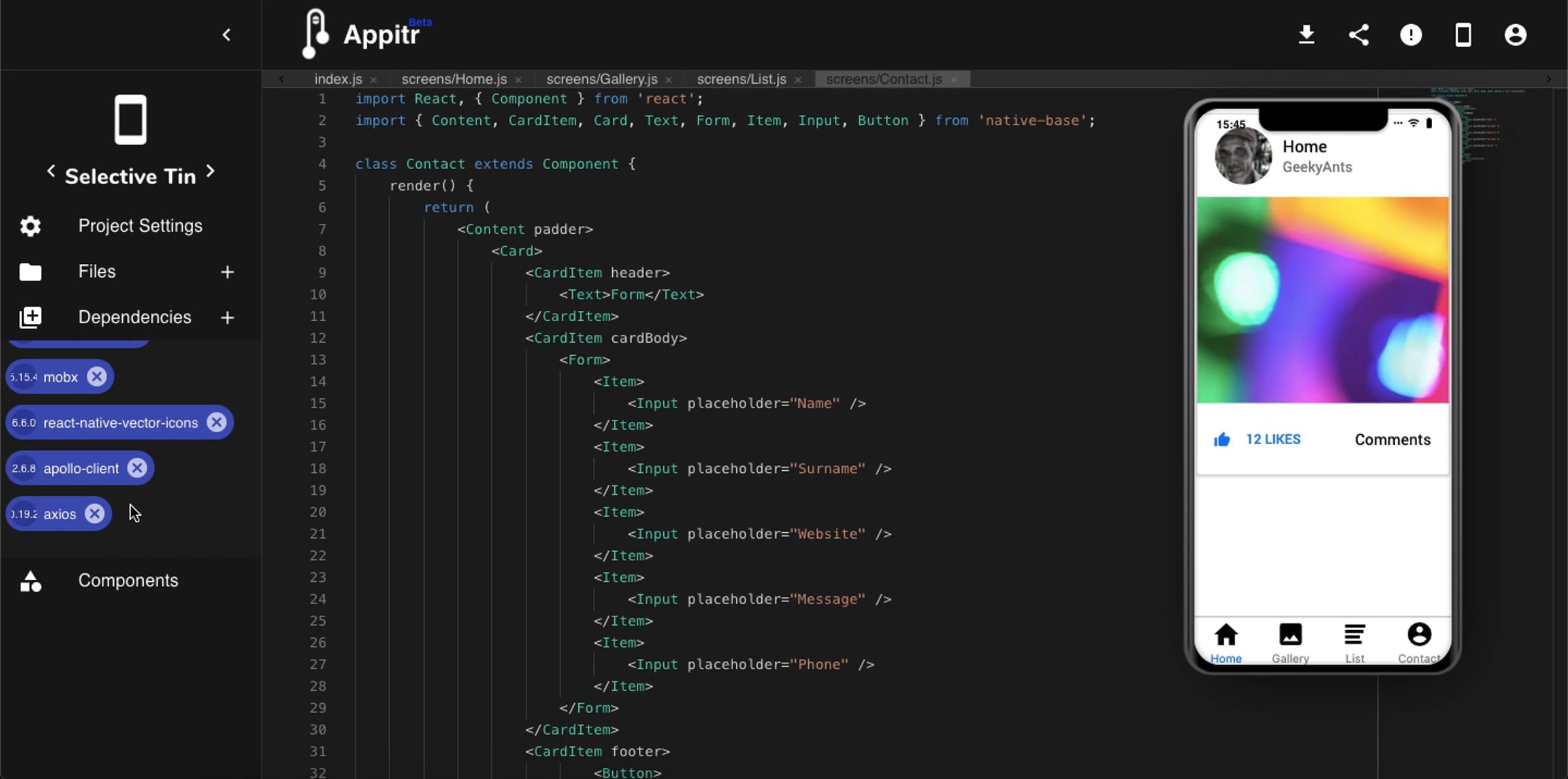The height and width of the screenshot is (779, 1568).
Task: Close the screens/Gallery.js tab
Action: (668, 80)
